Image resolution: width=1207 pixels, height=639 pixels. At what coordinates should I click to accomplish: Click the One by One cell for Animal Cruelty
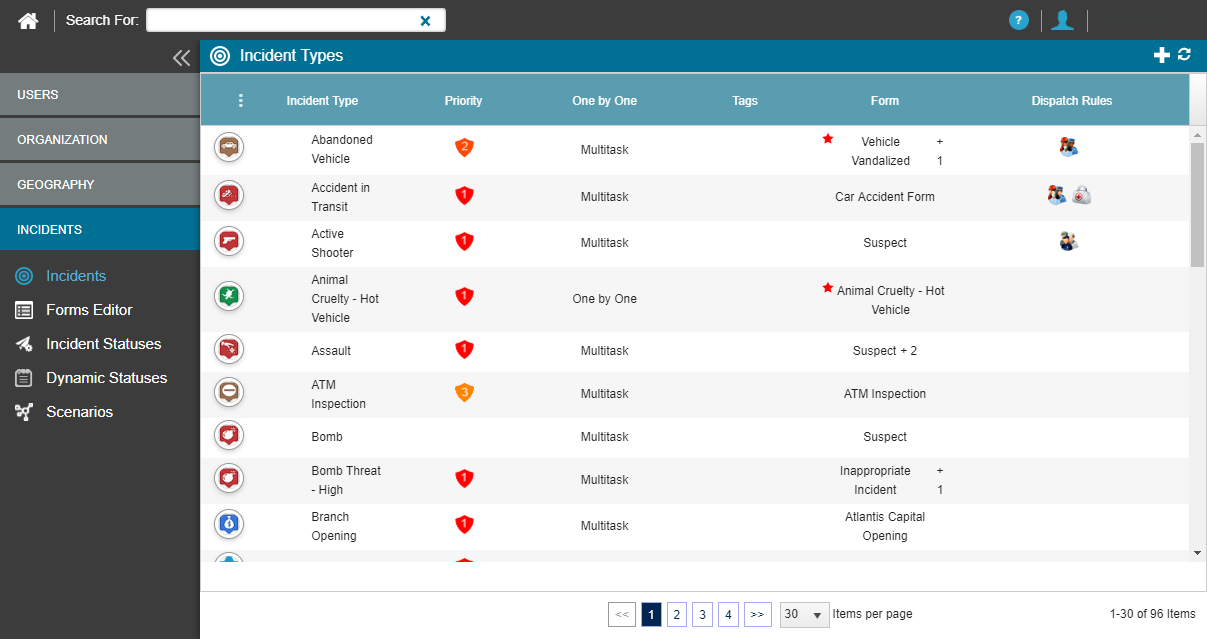coord(604,299)
